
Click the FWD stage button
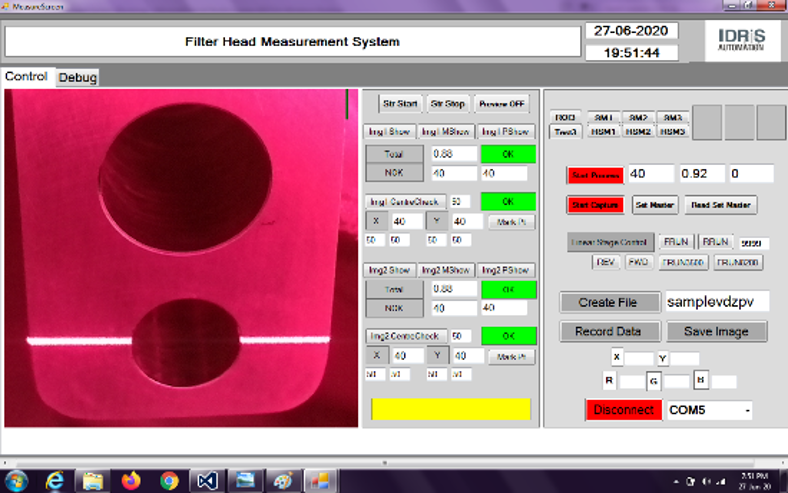click(638, 262)
